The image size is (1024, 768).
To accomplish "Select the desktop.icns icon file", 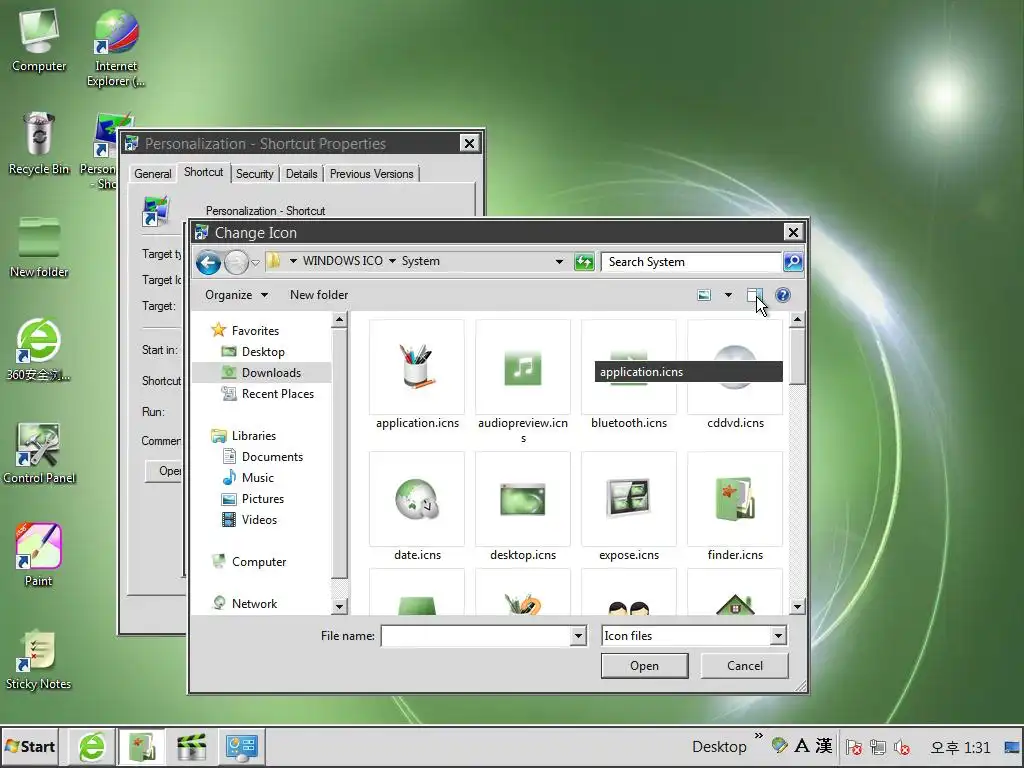I will click(x=522, y=499).
